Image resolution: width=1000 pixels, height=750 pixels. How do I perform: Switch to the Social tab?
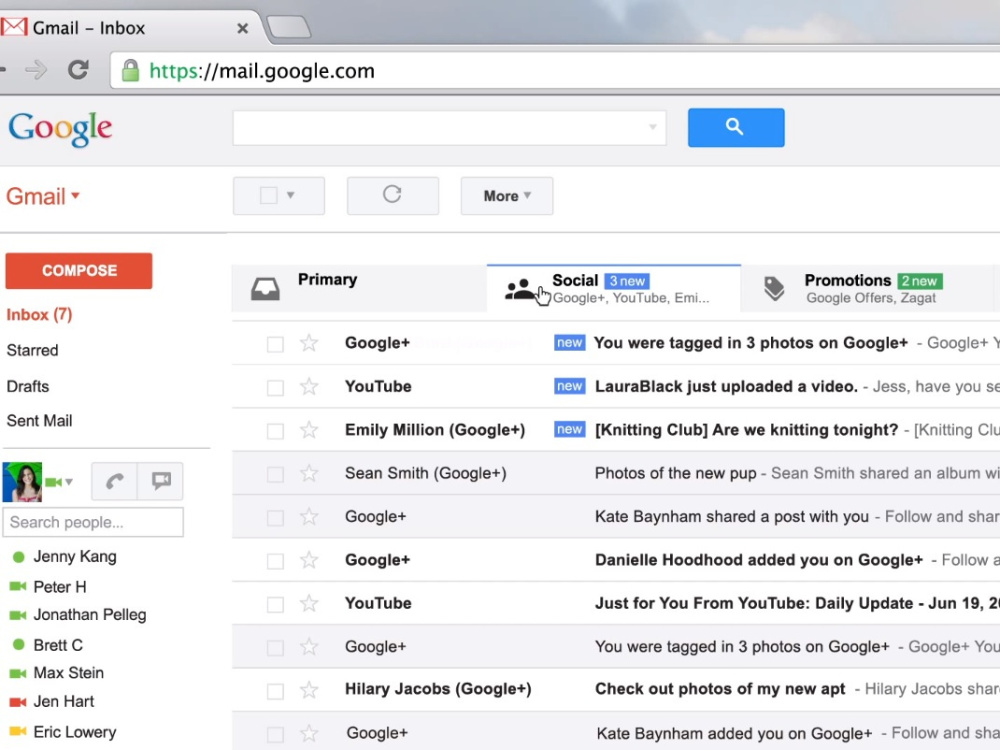(614, 288)
